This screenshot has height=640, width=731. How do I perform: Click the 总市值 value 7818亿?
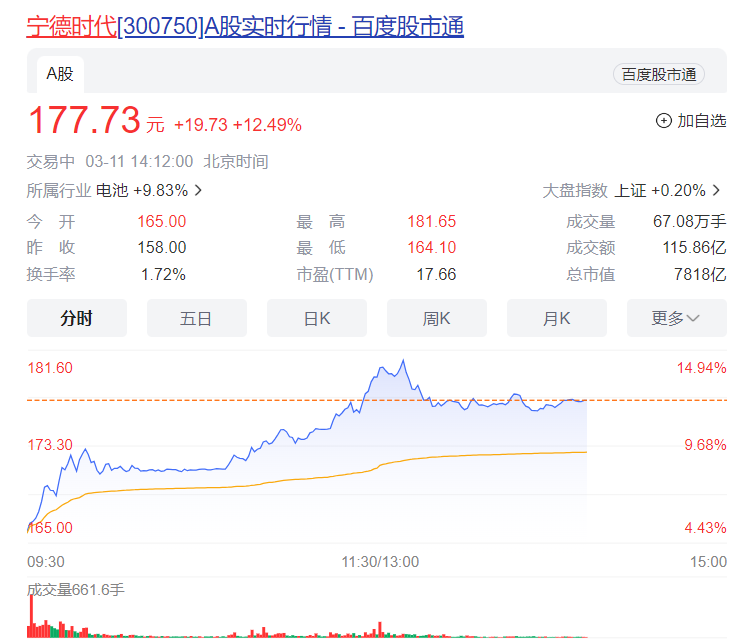tap(700, 275)
